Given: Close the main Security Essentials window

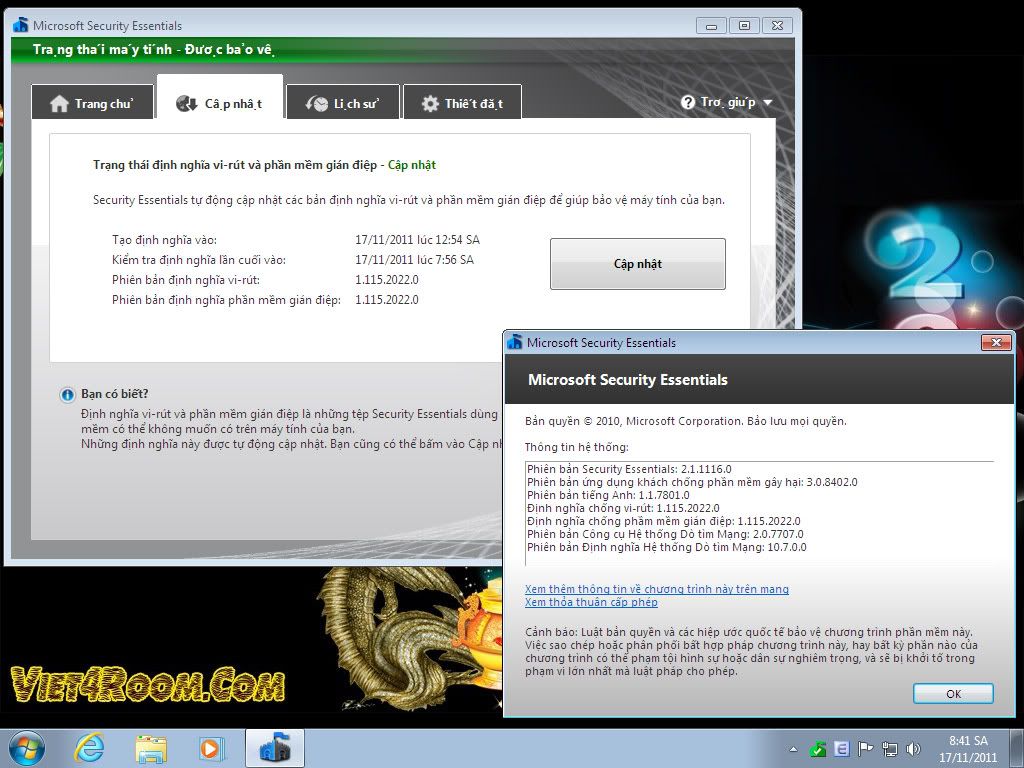Looking at the screenshot, I should (777, 25).
